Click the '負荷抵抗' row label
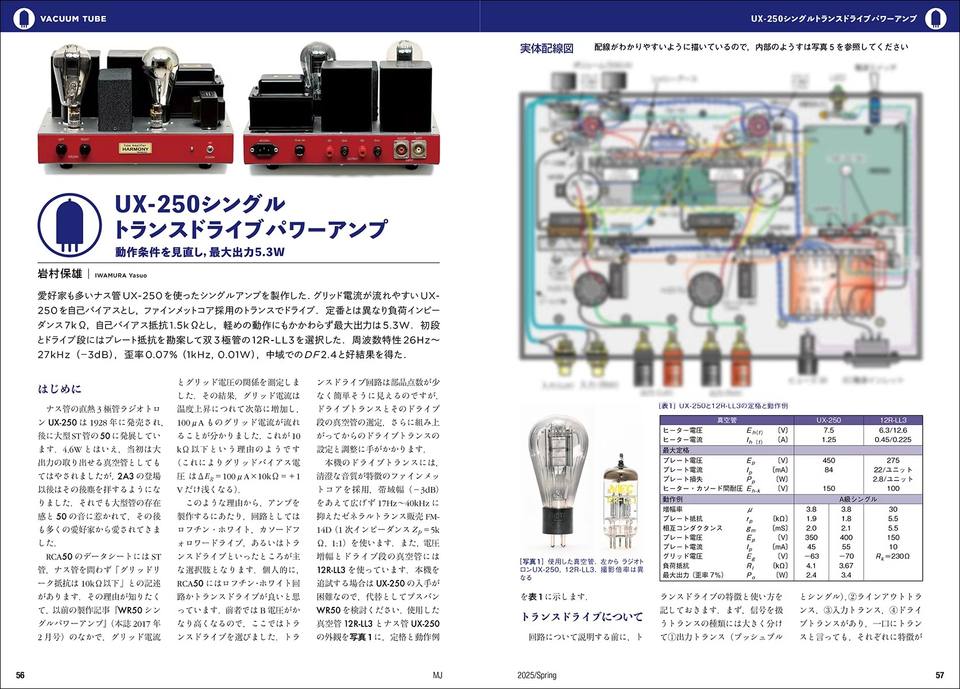This screenshot has width=960, height=689. pos(676,566)
